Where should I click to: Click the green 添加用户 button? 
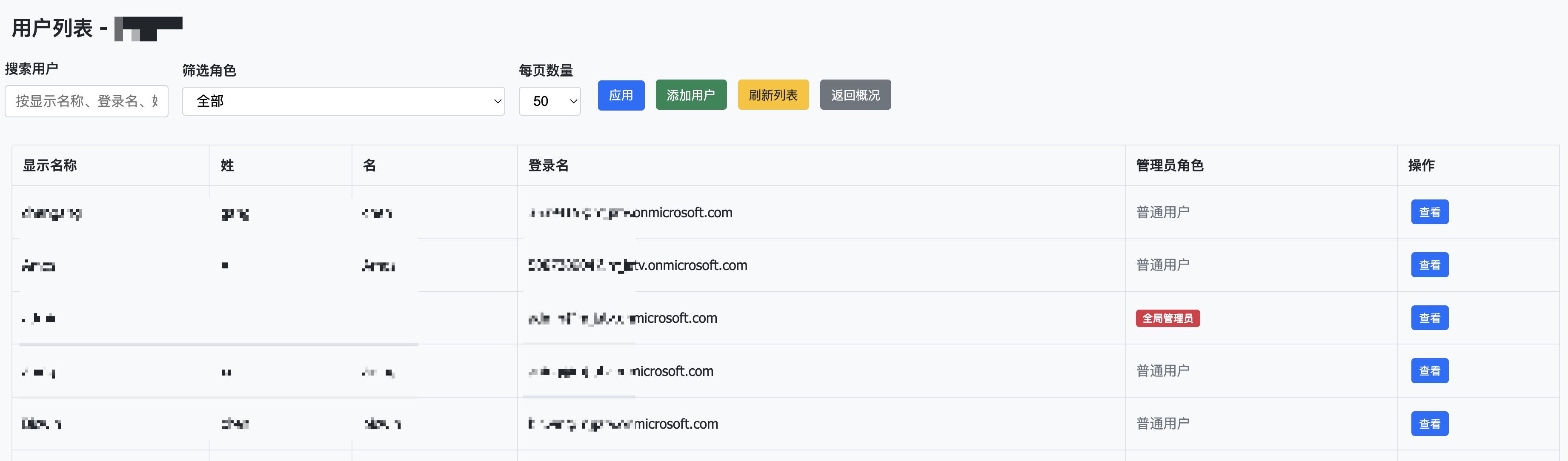(690, 95)
